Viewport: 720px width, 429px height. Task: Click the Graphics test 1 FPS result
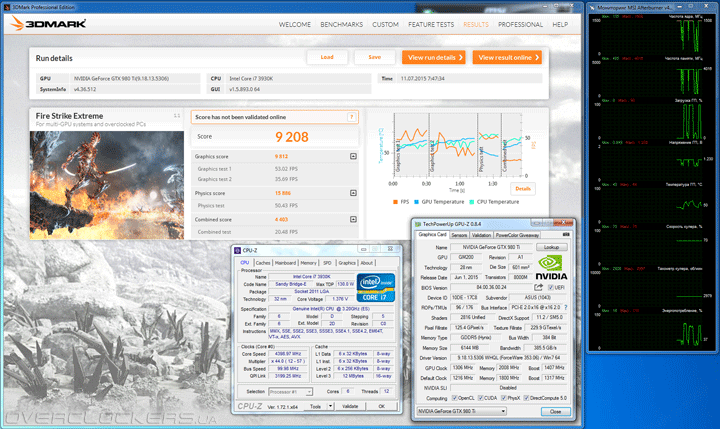[286, 169]
